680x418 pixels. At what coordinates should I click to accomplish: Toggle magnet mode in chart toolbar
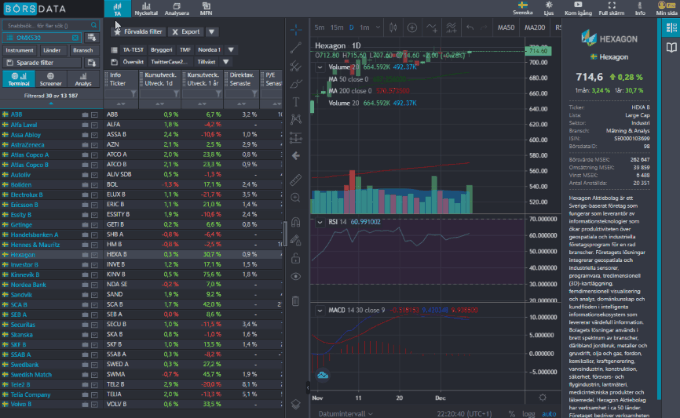pyautogui.click(x=296, y=222)
